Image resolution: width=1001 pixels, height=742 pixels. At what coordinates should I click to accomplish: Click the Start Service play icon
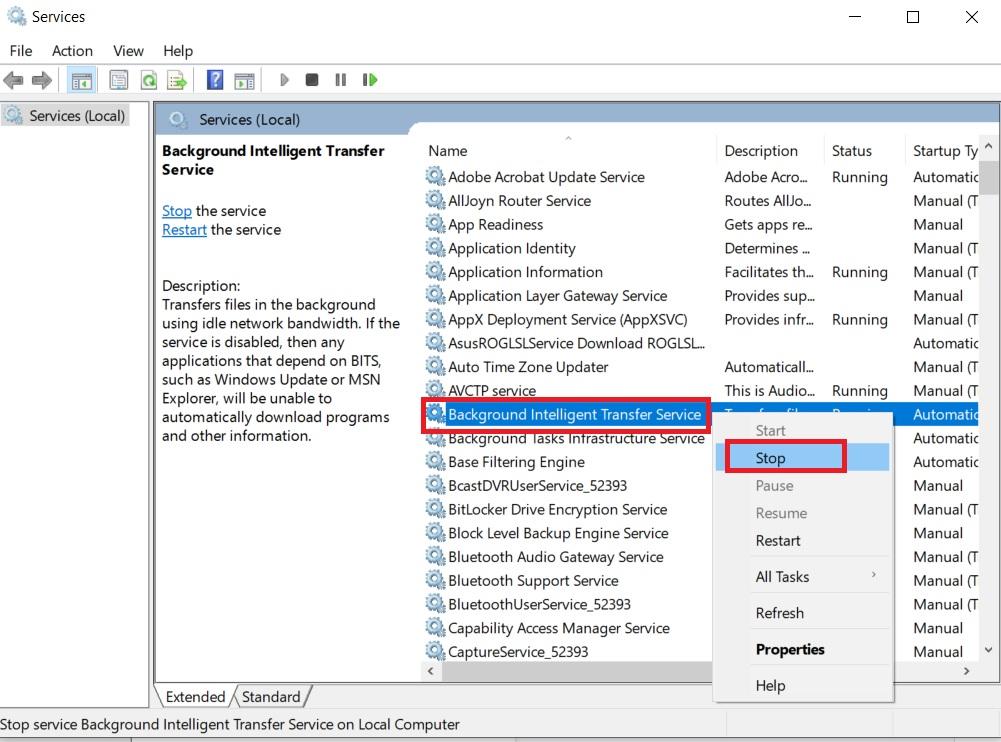pyautogui.click(x=285, y=80)
